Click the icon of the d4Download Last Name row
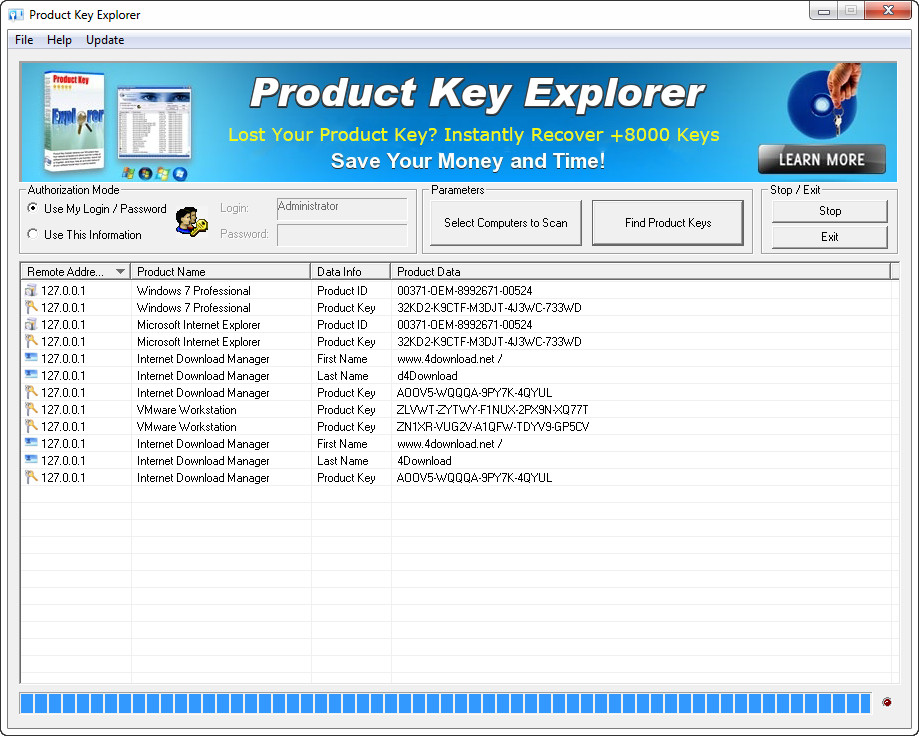This screenshot has width=919, height=736. (x=31, y=374)
